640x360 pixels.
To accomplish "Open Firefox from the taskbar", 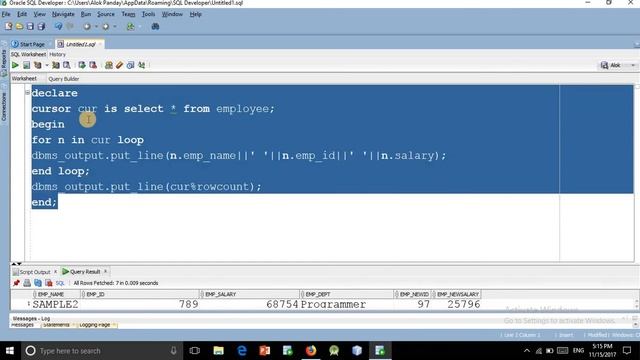I will (x=311, y=351).
